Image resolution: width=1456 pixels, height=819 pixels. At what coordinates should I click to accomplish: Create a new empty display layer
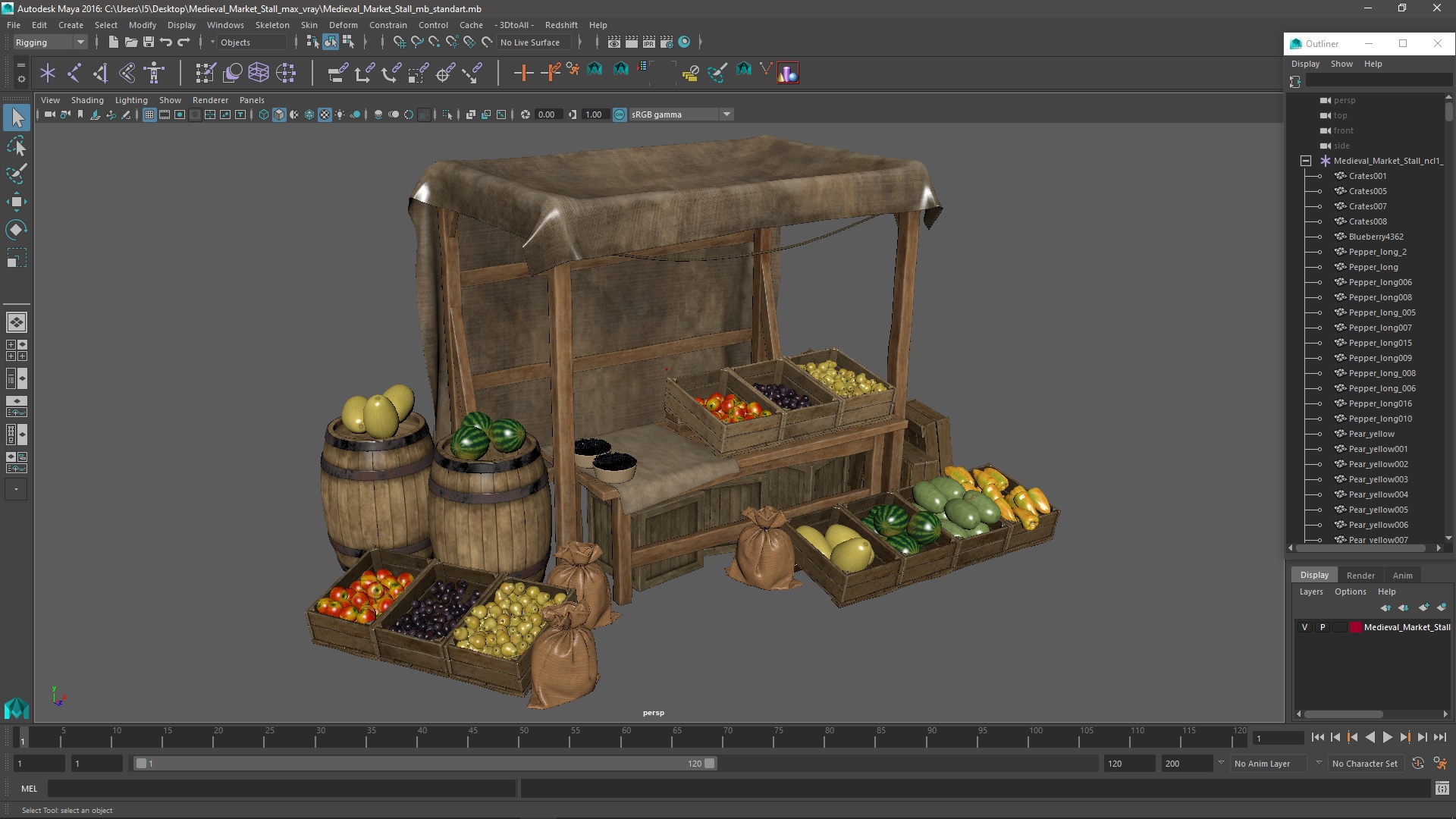[1423, 607]
